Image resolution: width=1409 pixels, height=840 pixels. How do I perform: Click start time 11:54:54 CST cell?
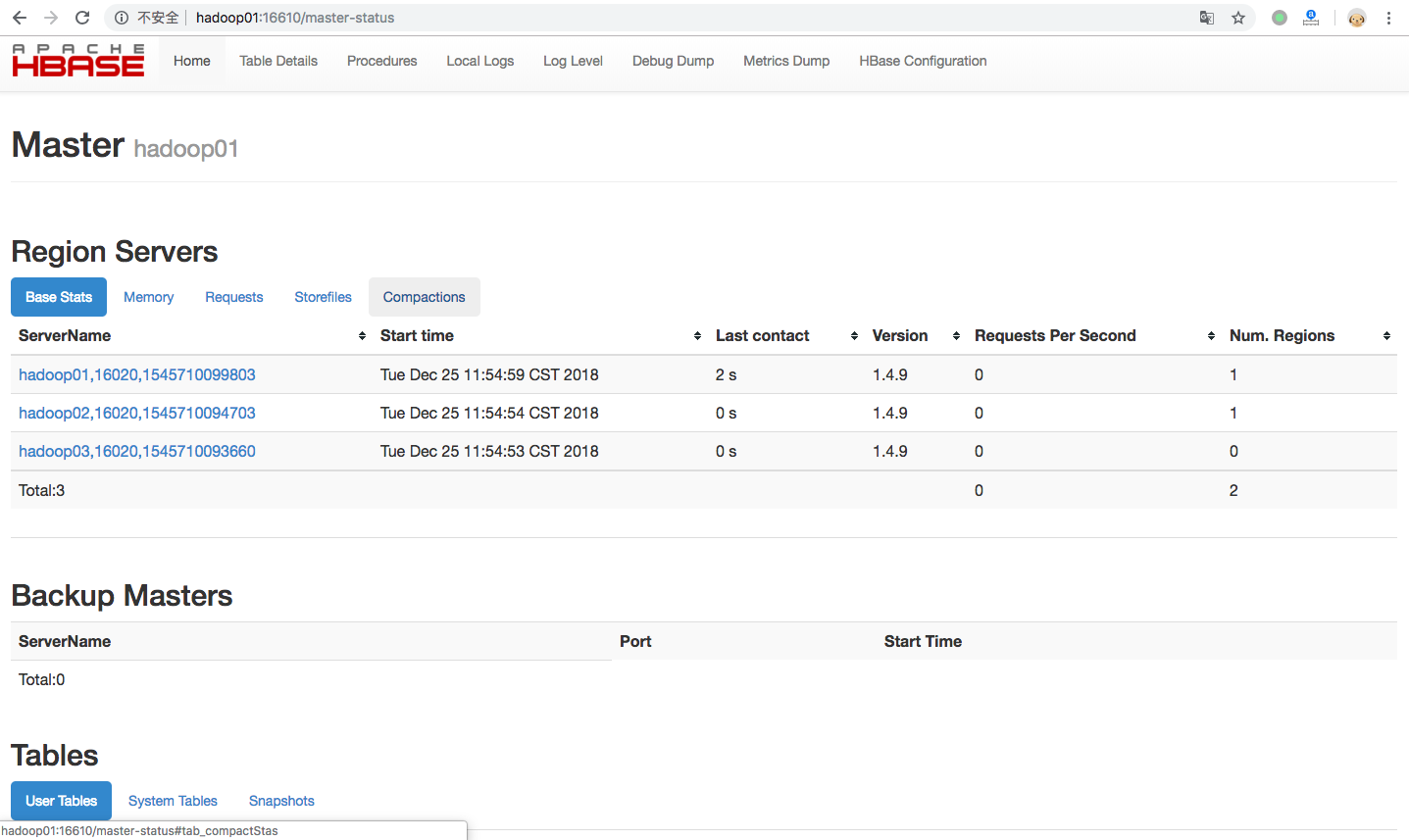point(489,413)
